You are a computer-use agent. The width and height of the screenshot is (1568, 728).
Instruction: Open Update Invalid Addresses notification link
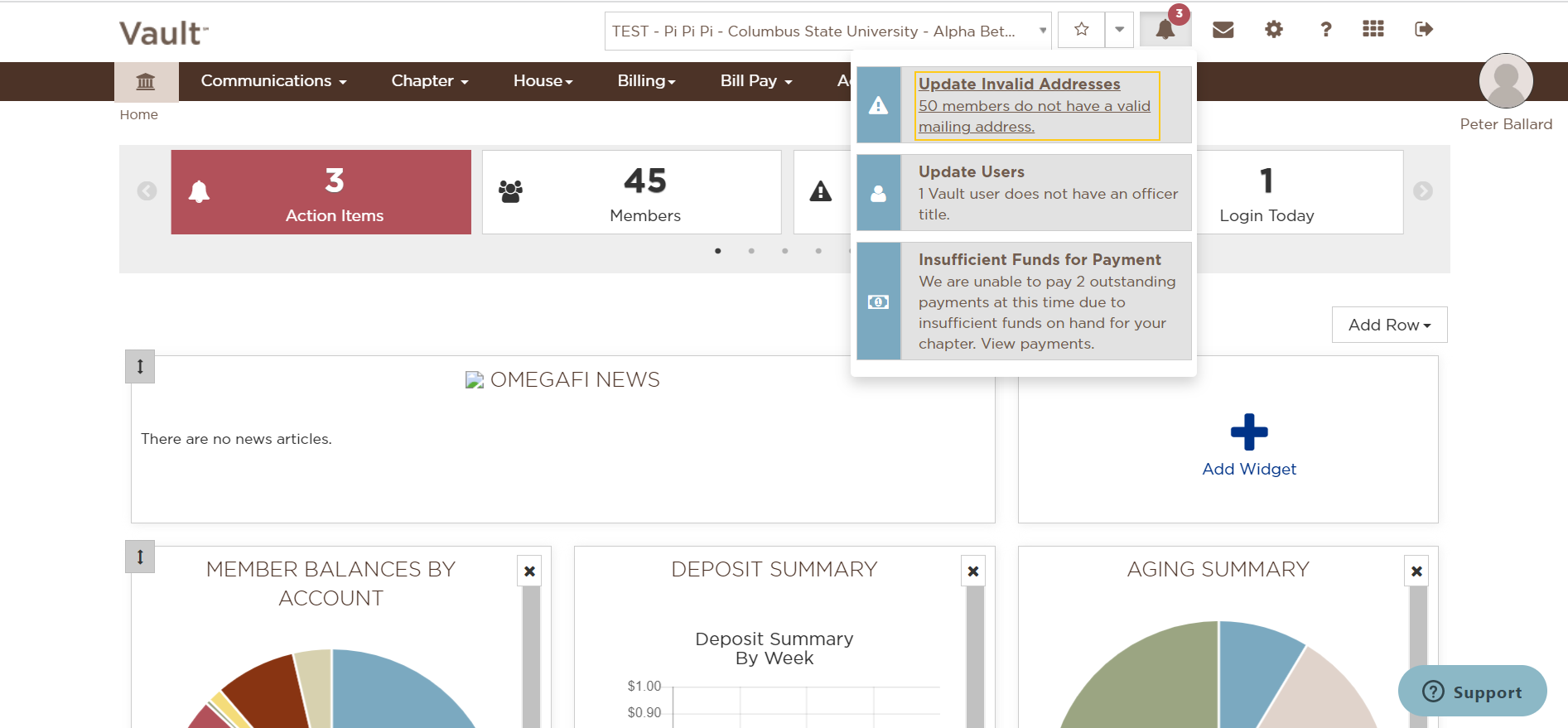tap(1019, 84)
